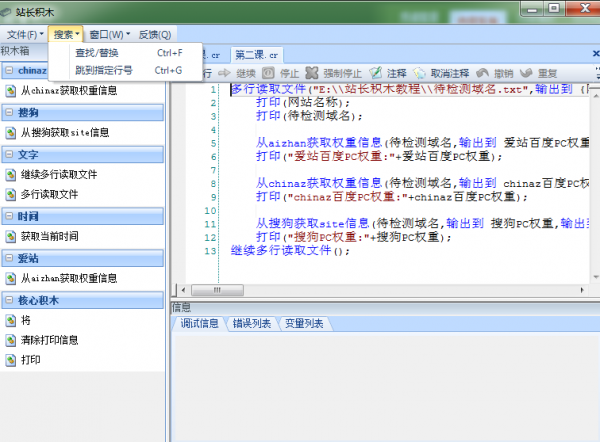Switch to the 第二课.cr tab

pos(256,55)
